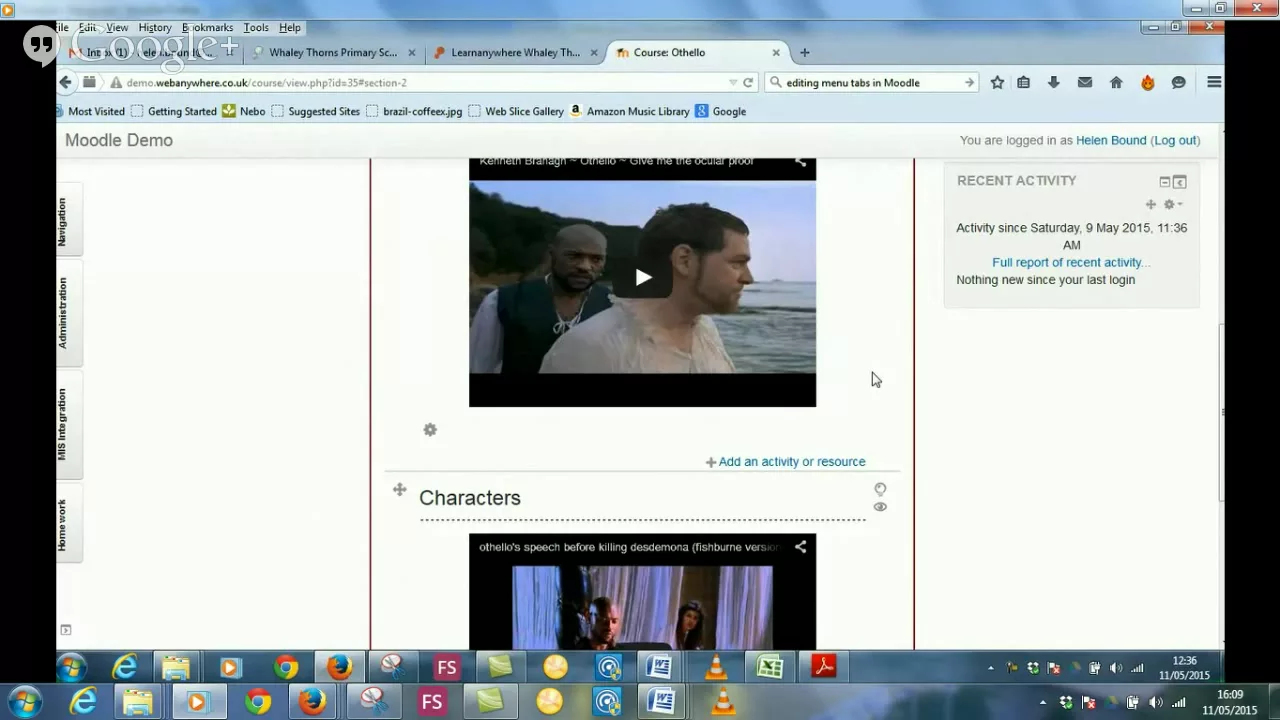Open the View menu
Screen dimensions: 1280x720
coord(117,28)
